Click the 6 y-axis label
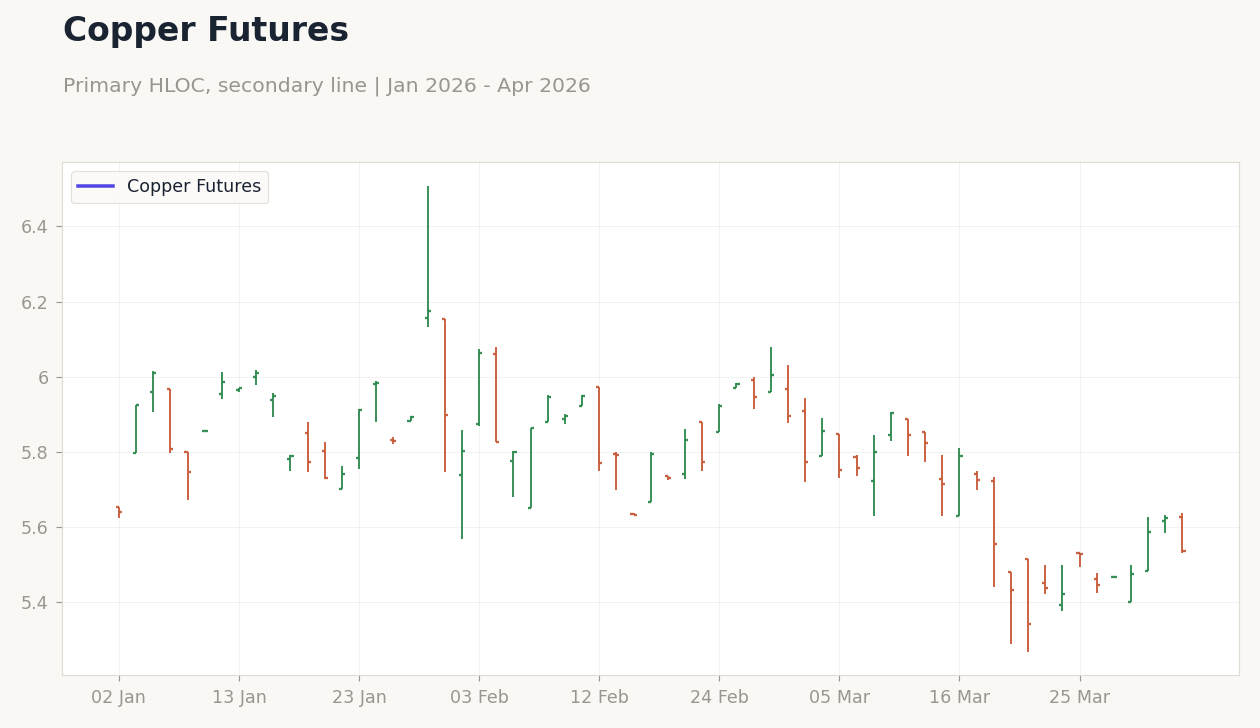The width and height of the screenshot is (1260, 728). coord(44,377)
